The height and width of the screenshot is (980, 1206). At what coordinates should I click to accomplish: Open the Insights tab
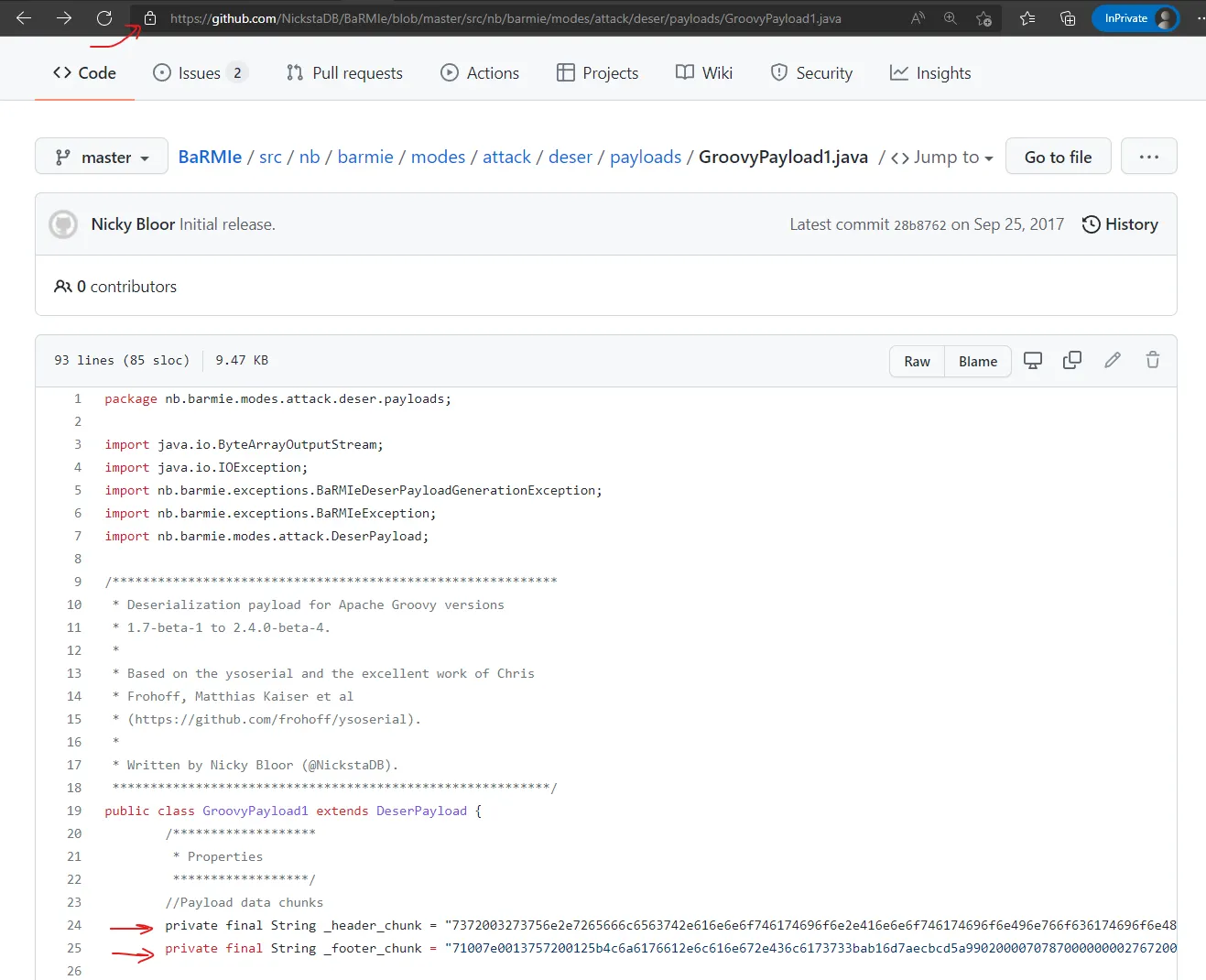[x=930, y=73]
